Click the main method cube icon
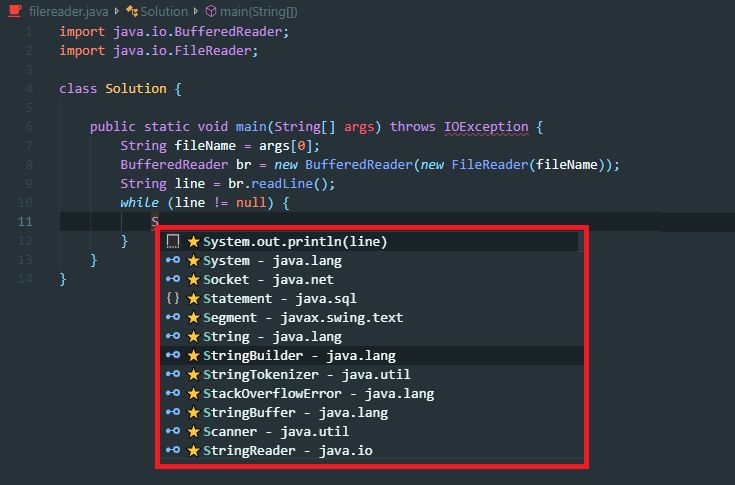 (210, 11)
